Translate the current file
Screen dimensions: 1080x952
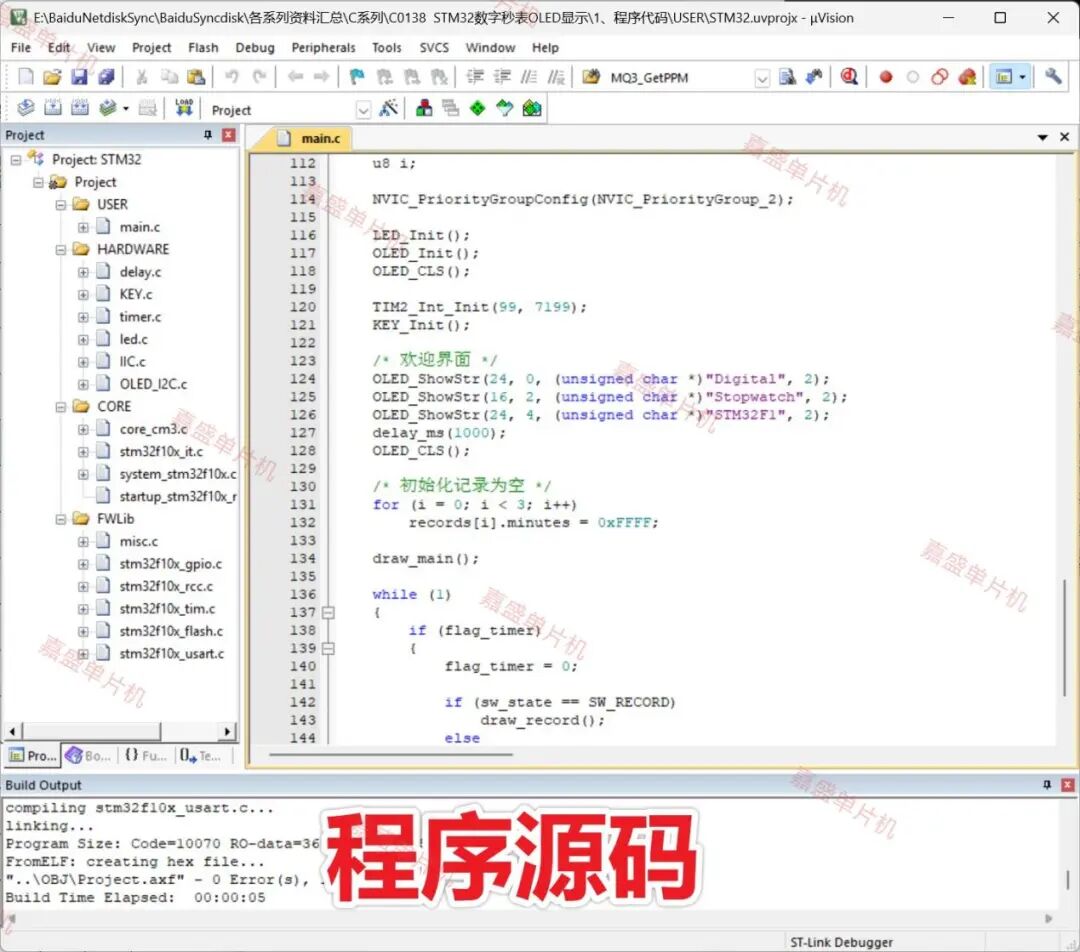point(25,108)
